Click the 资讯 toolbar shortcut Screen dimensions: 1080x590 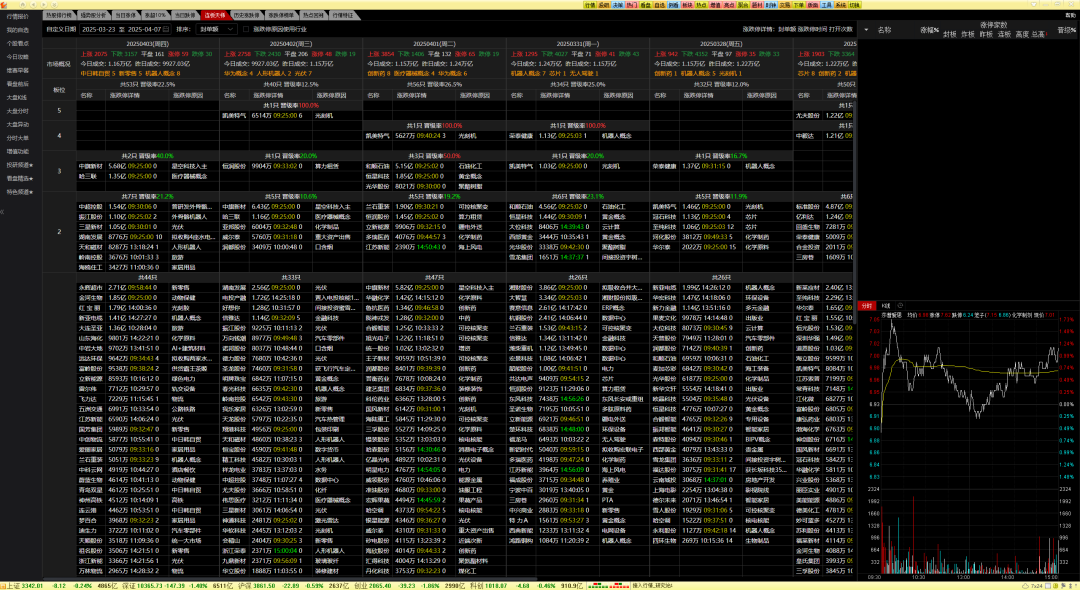click(x=604, y=4)
